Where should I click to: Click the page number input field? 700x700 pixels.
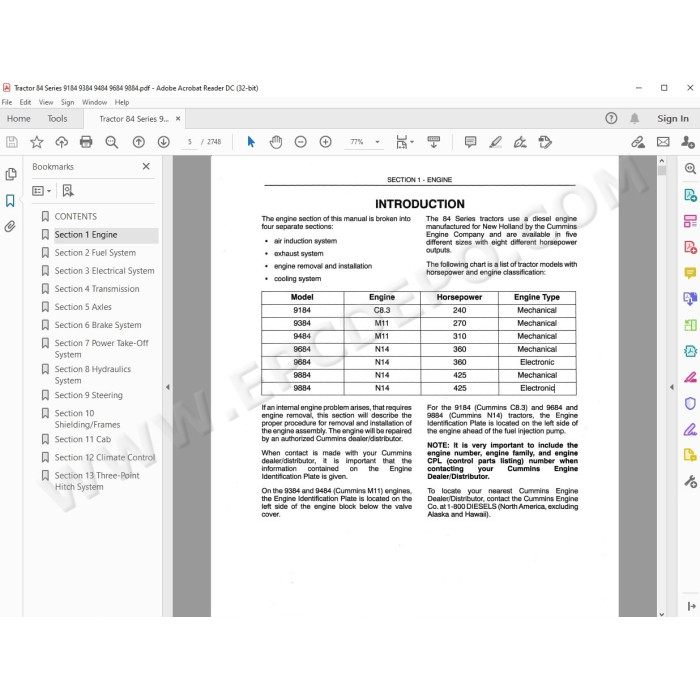click(x=190, y=142)
